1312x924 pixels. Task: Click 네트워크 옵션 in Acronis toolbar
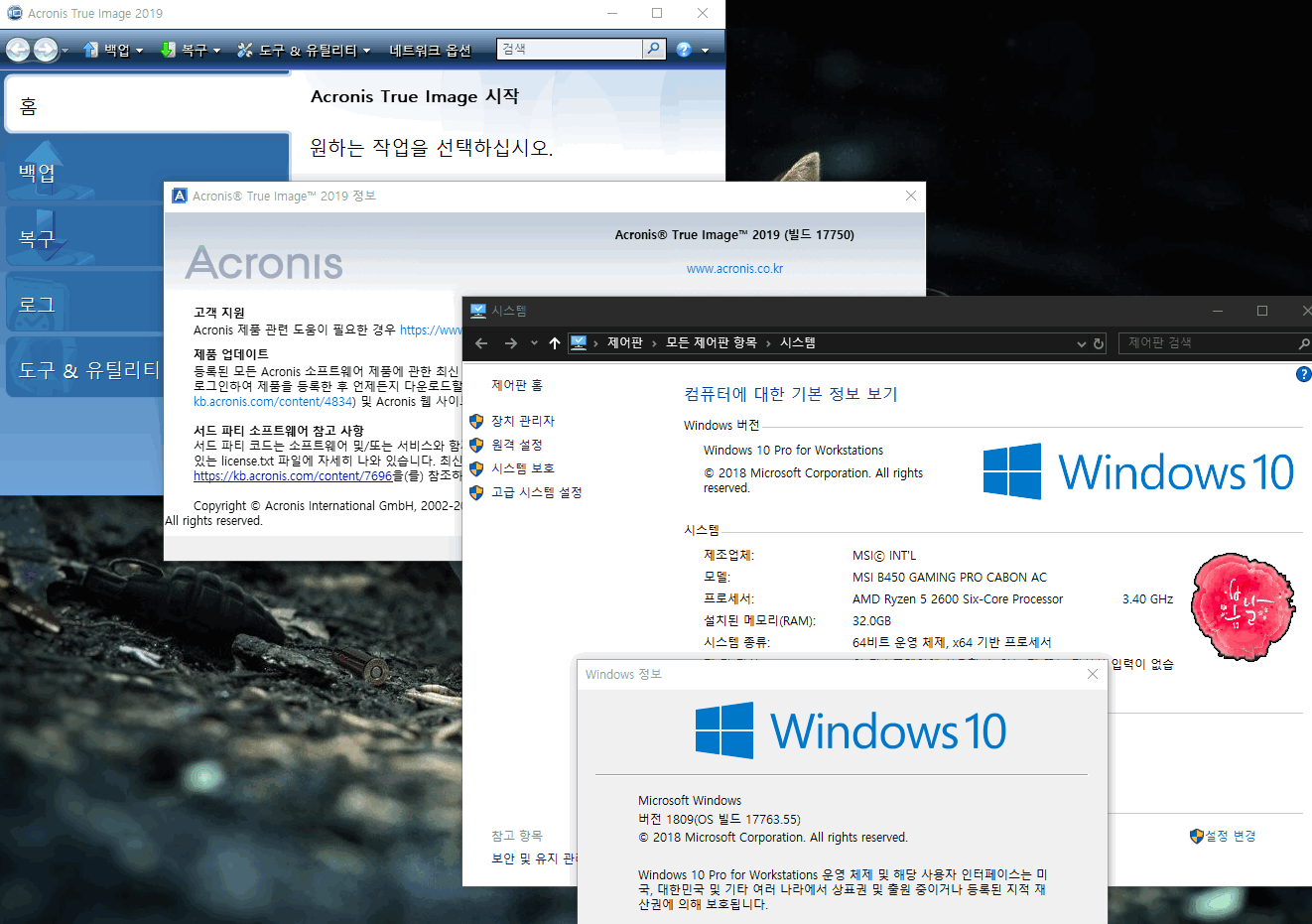point(431,50)
